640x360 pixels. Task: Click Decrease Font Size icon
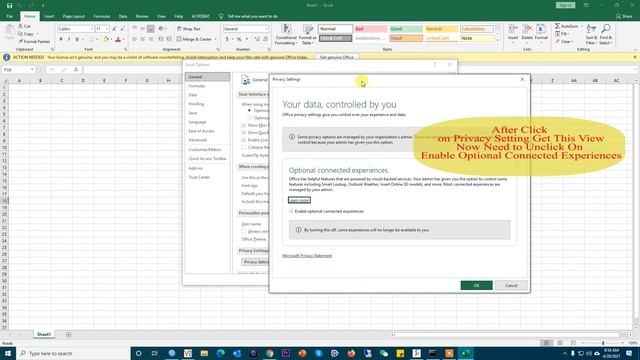[x=122, y=29]
